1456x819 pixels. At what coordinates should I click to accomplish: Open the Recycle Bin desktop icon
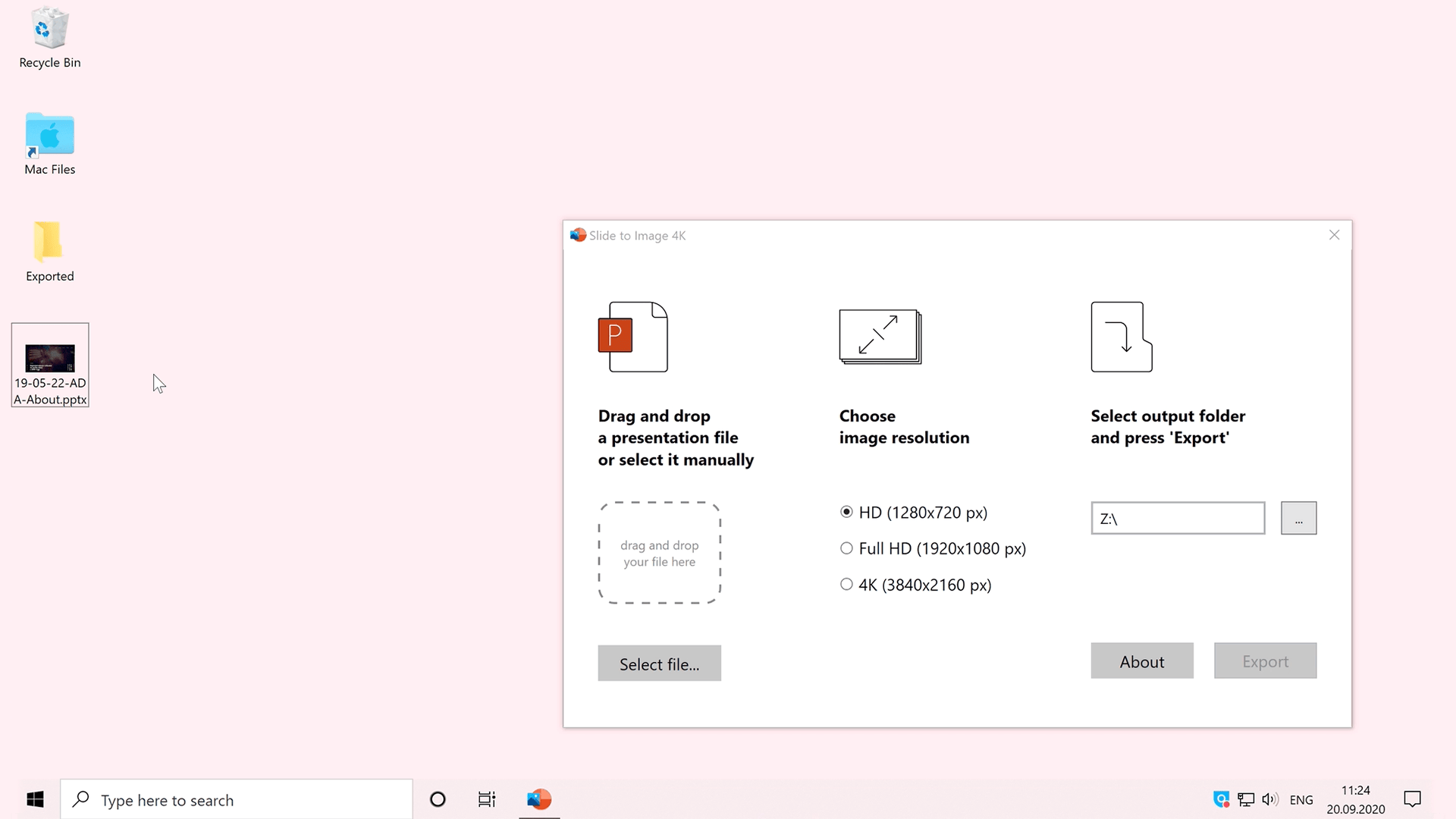pyautogui.click(x=50, y=30)
